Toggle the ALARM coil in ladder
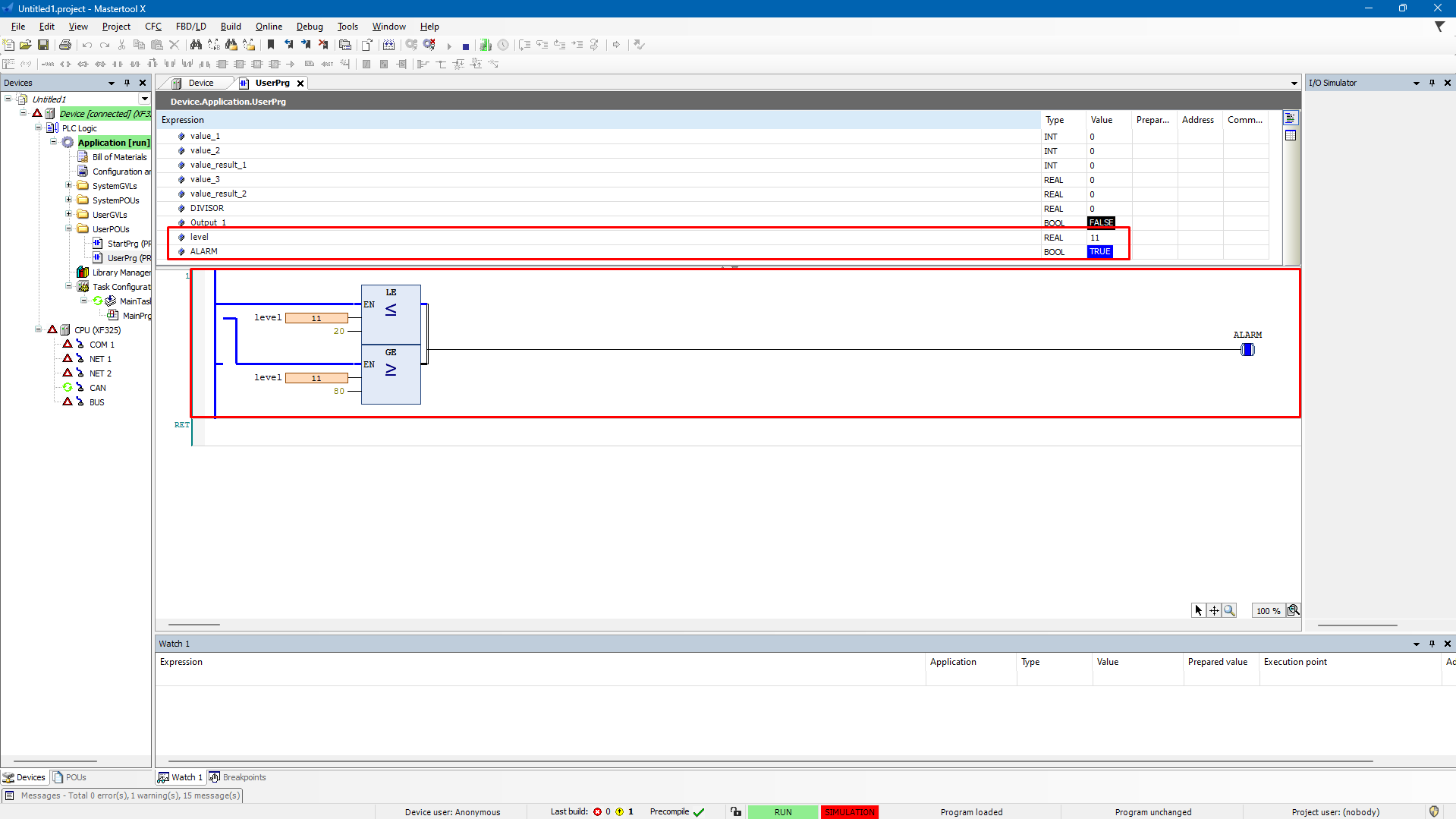This screenshot has width=1456, height=819. click(1247, 350)
